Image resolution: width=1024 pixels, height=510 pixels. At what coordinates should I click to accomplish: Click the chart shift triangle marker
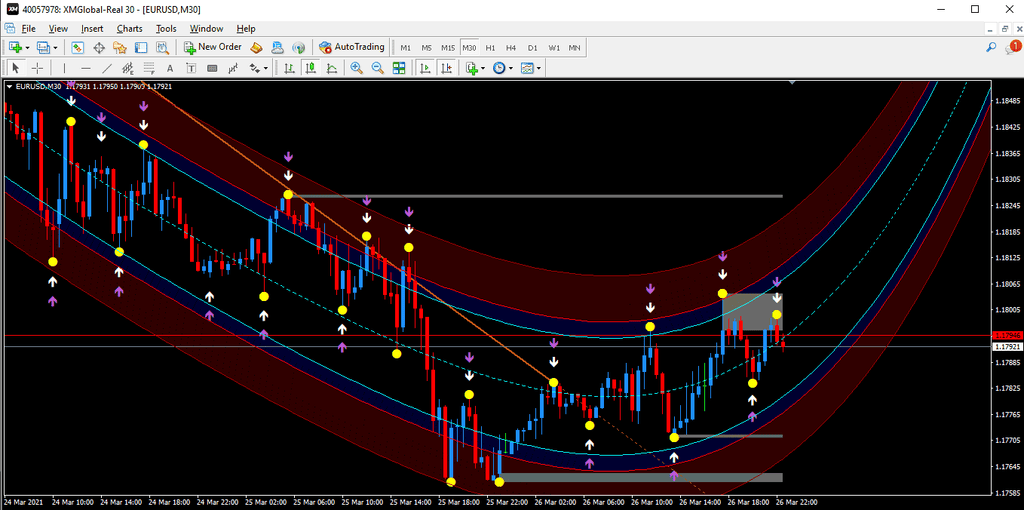click(x=792, y=83)
